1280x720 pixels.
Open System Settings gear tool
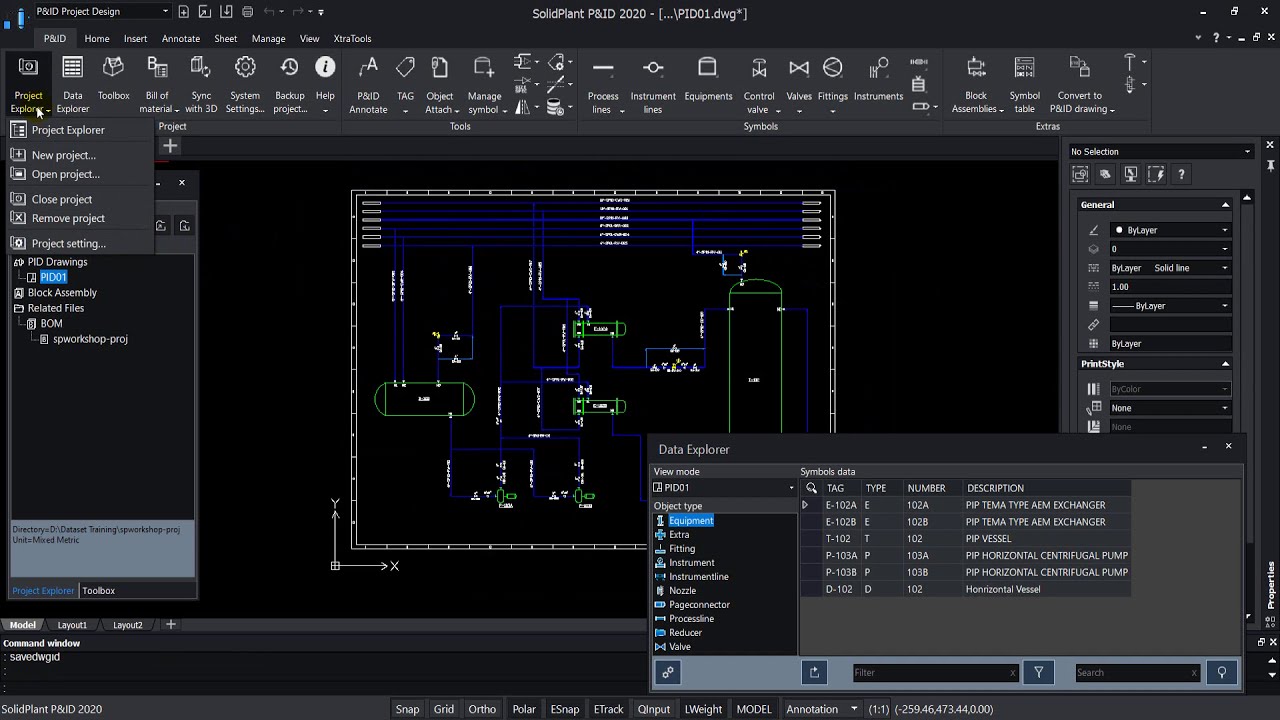tap(245, 83)
